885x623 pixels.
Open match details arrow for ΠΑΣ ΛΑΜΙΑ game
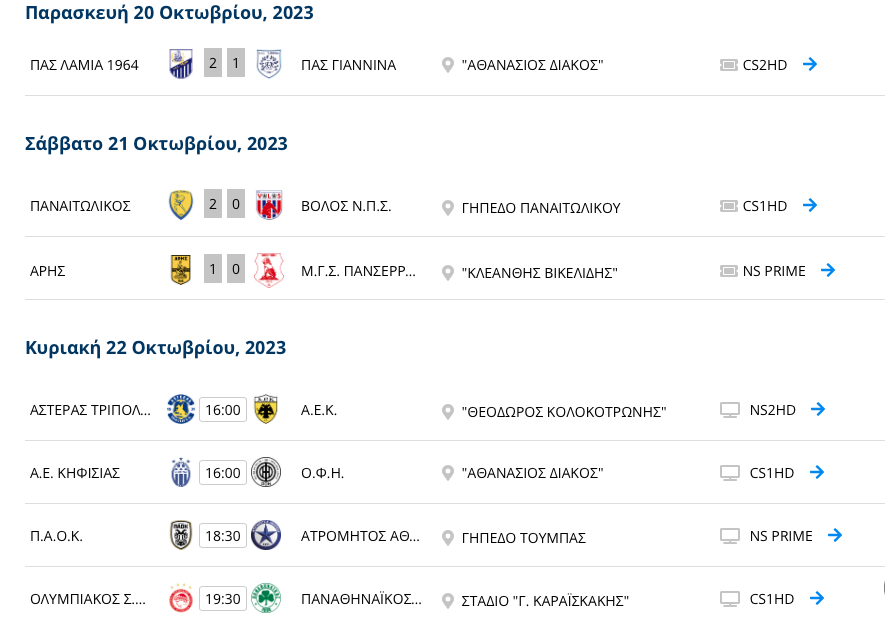click(810, 64)
